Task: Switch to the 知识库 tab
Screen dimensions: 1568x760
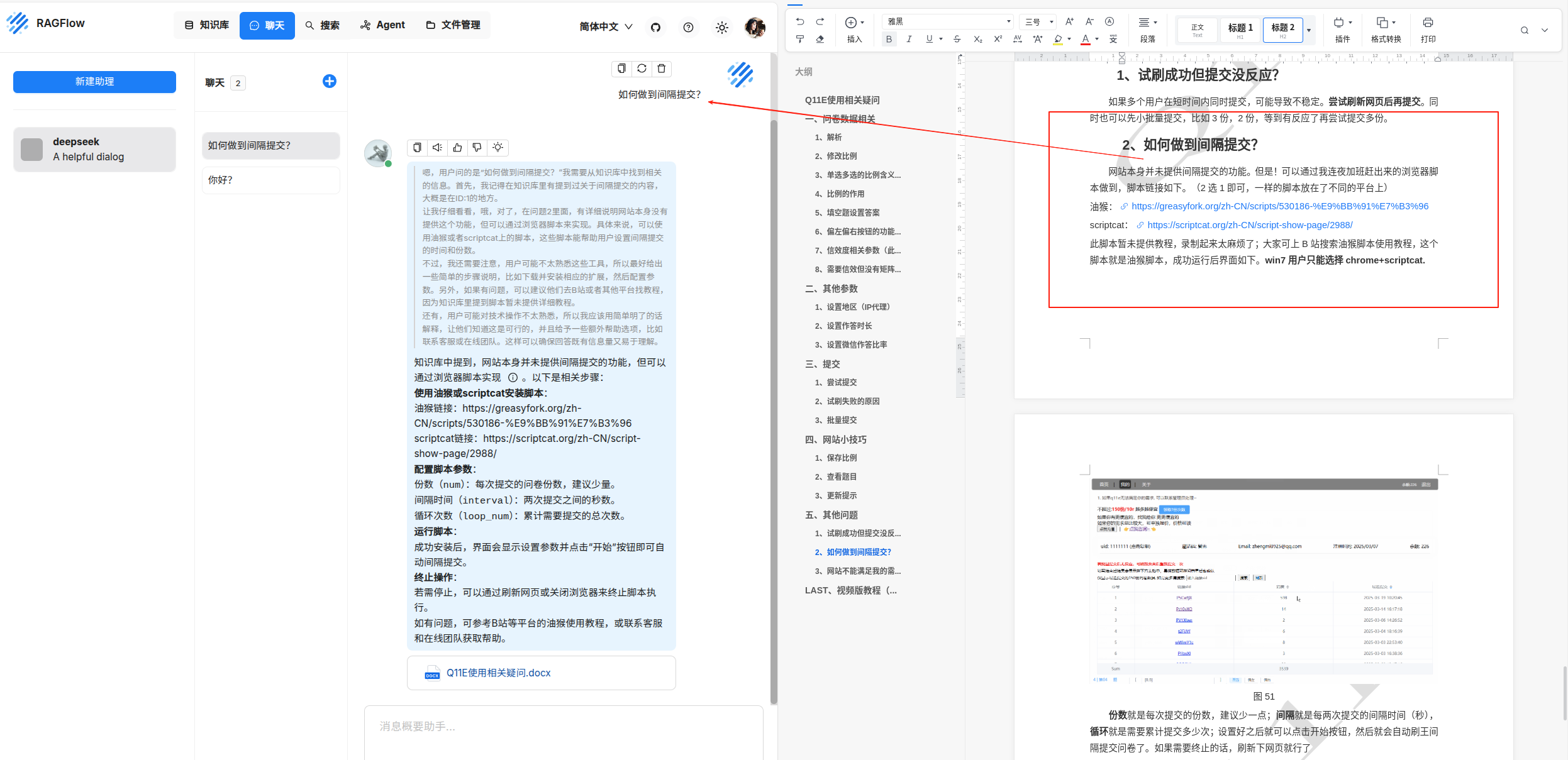Action: (207, 25)
